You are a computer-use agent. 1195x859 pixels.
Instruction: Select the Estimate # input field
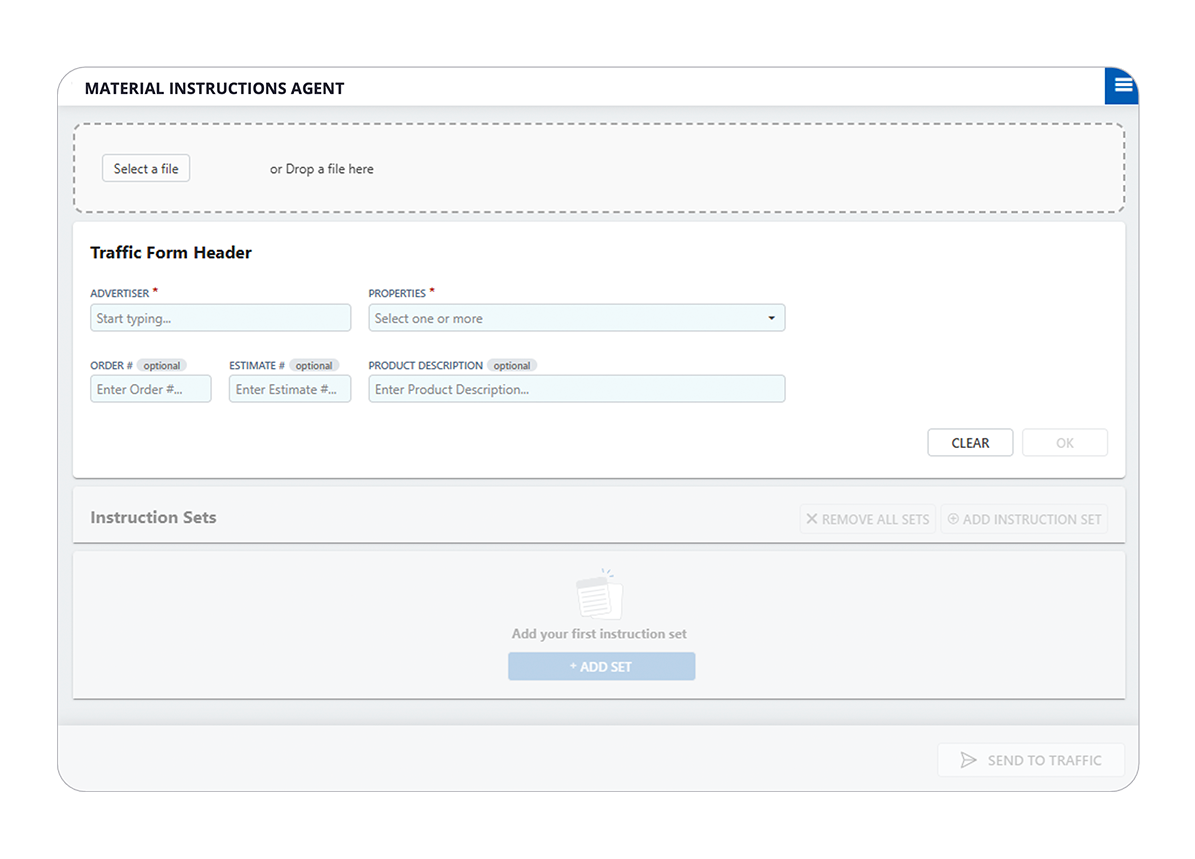289,389
